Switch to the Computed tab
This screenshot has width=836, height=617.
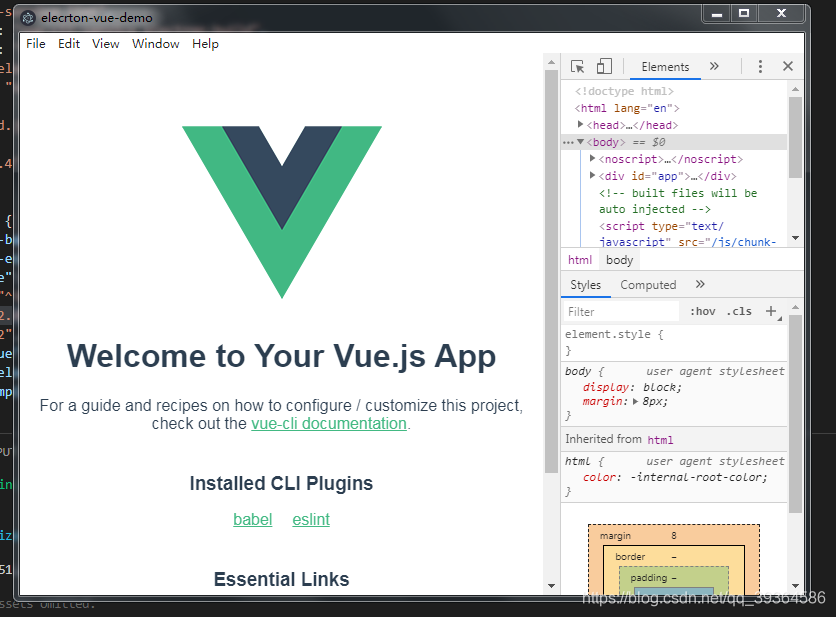[648, 285]
